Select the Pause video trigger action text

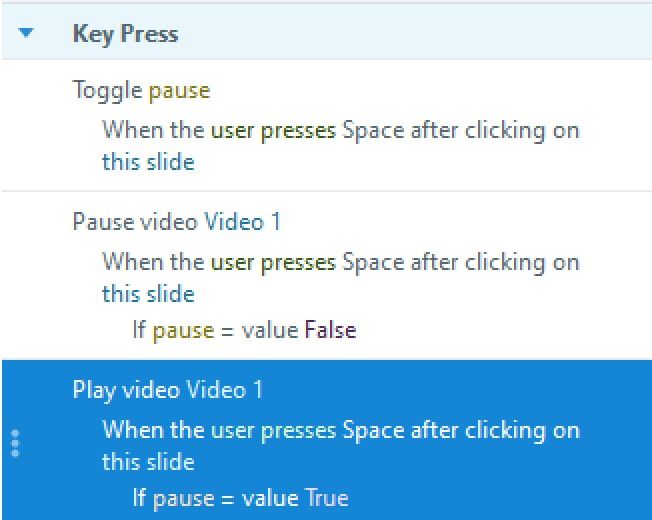[136, 221]
